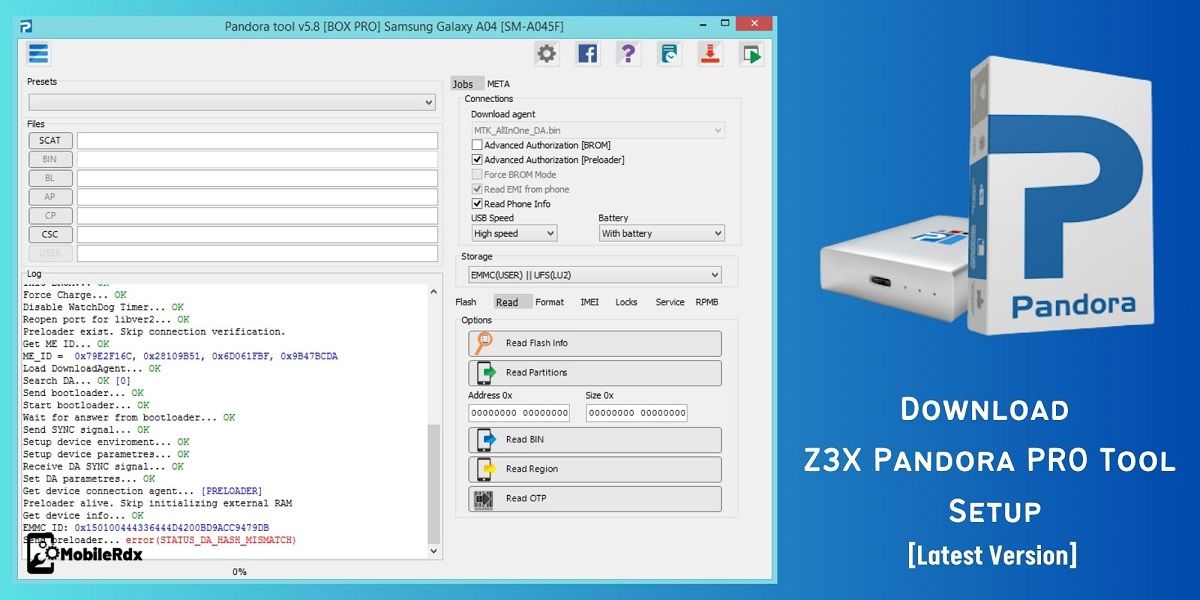Uncheck Advanced Authorization [Preloader]
The width and height of the screenshot is (1200, 600).
pos(476,159)
